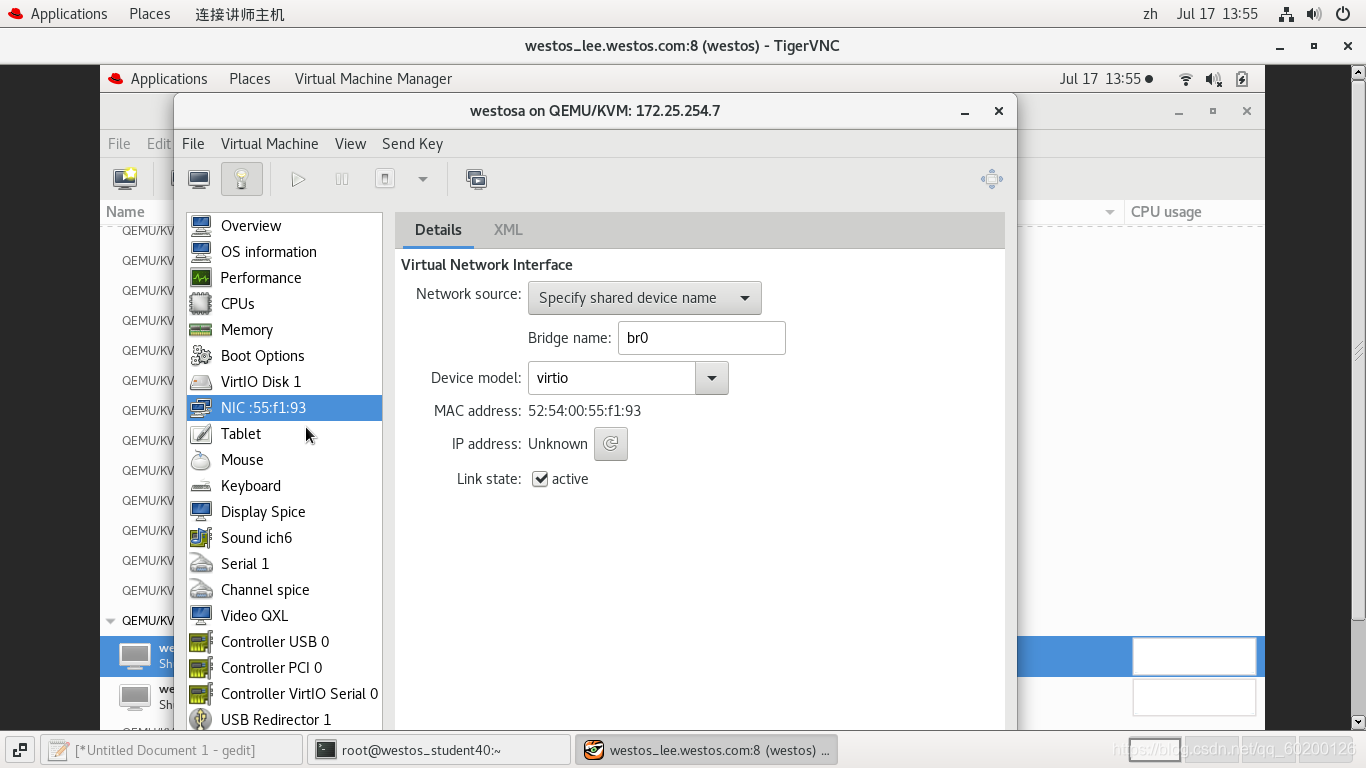Viewport: 1366px width, 768px height.
Task: Open host volume icon
Action: click(1314, 14)
